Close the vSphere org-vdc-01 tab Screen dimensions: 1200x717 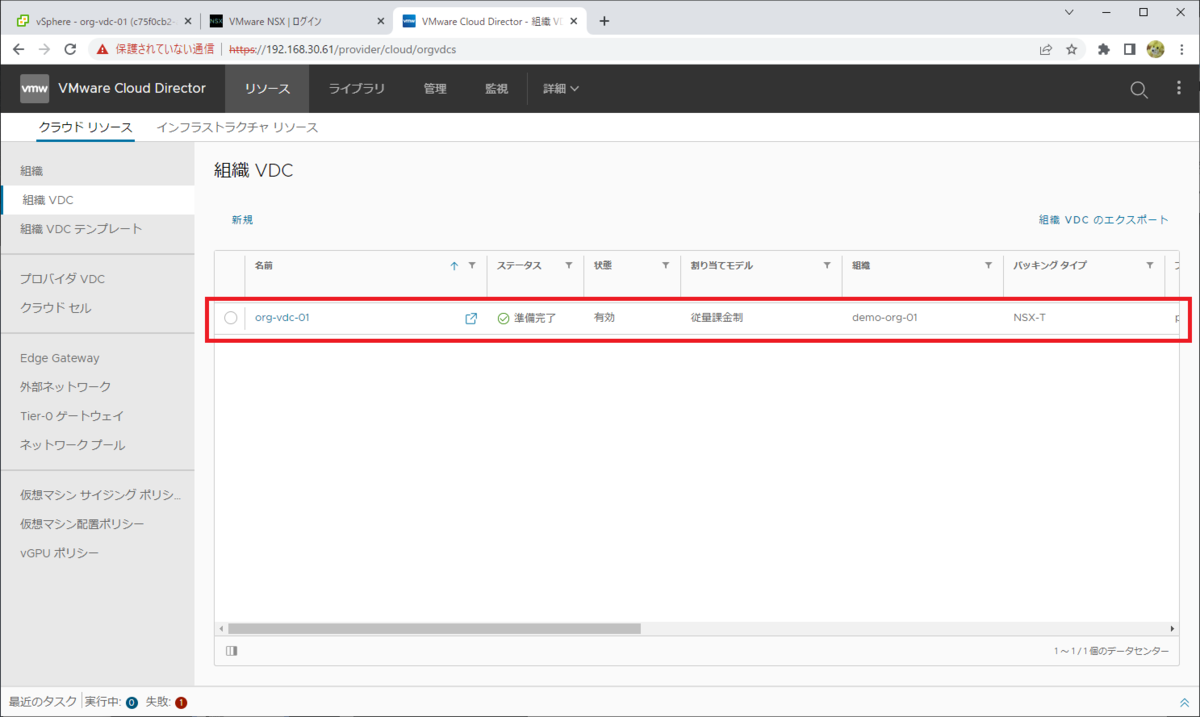pos(186,21)
